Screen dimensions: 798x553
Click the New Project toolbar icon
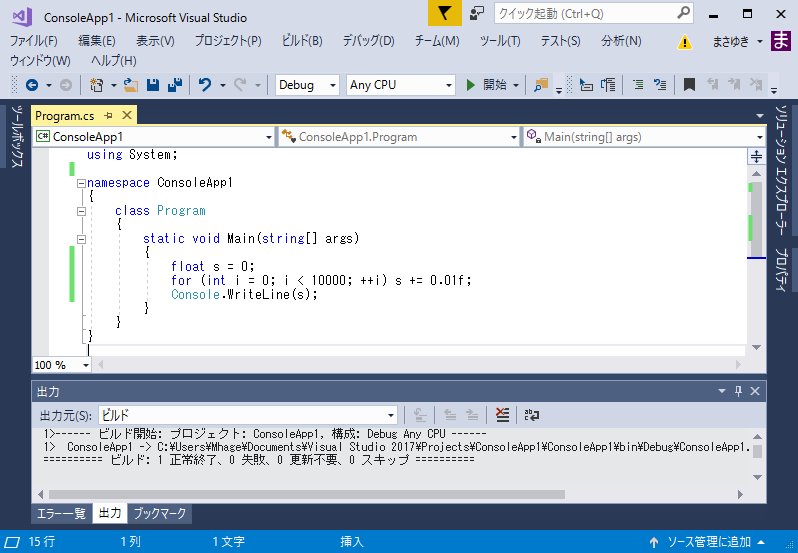(96, 85)
